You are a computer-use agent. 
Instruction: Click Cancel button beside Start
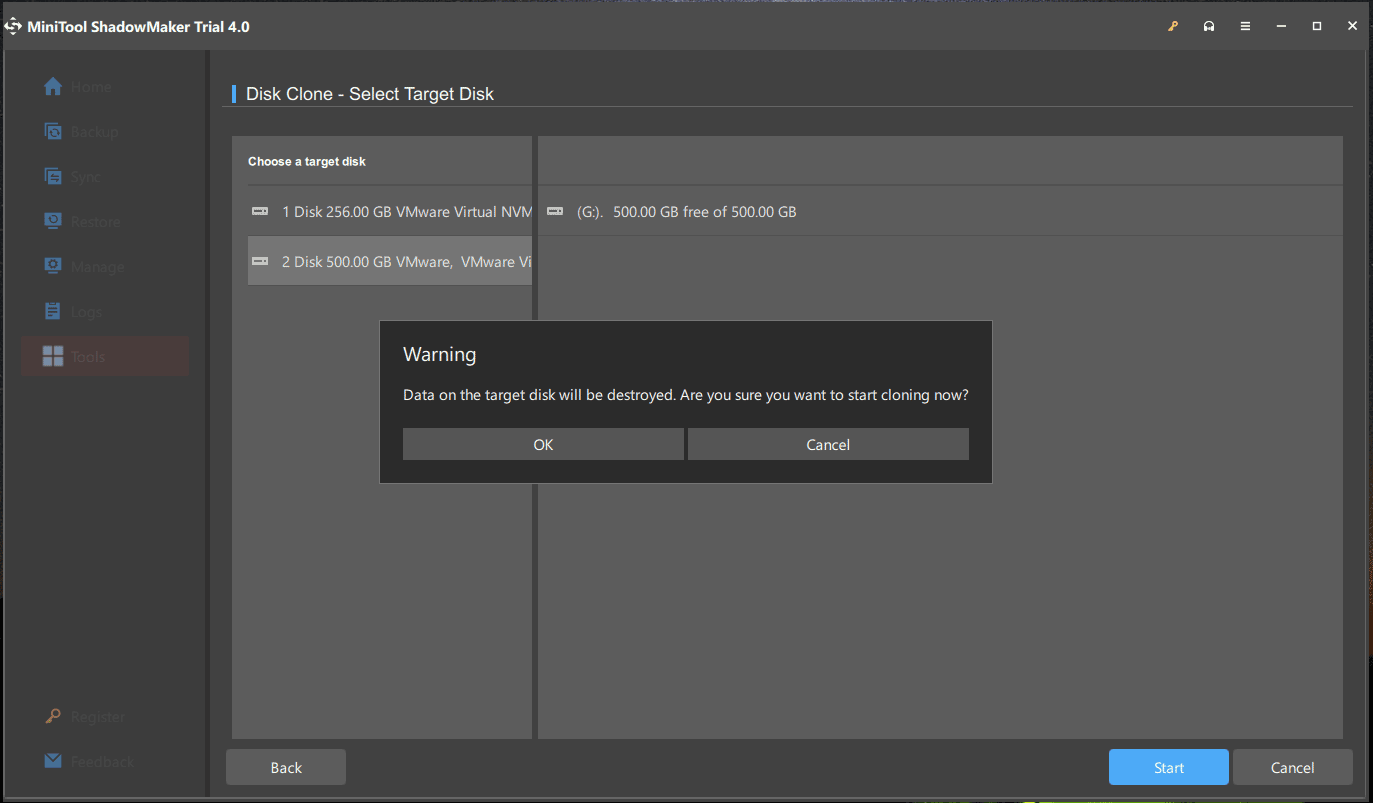(1292, 768)
